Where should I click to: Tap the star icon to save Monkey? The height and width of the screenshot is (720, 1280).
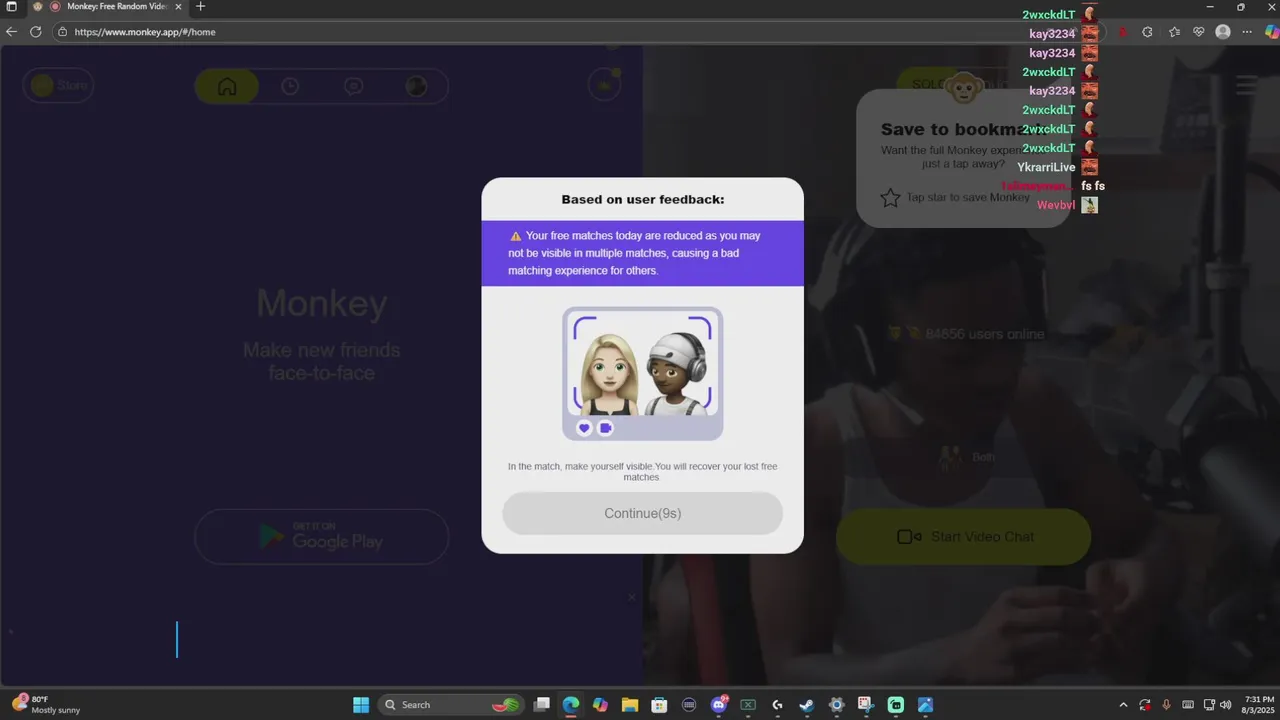(890, 198)
